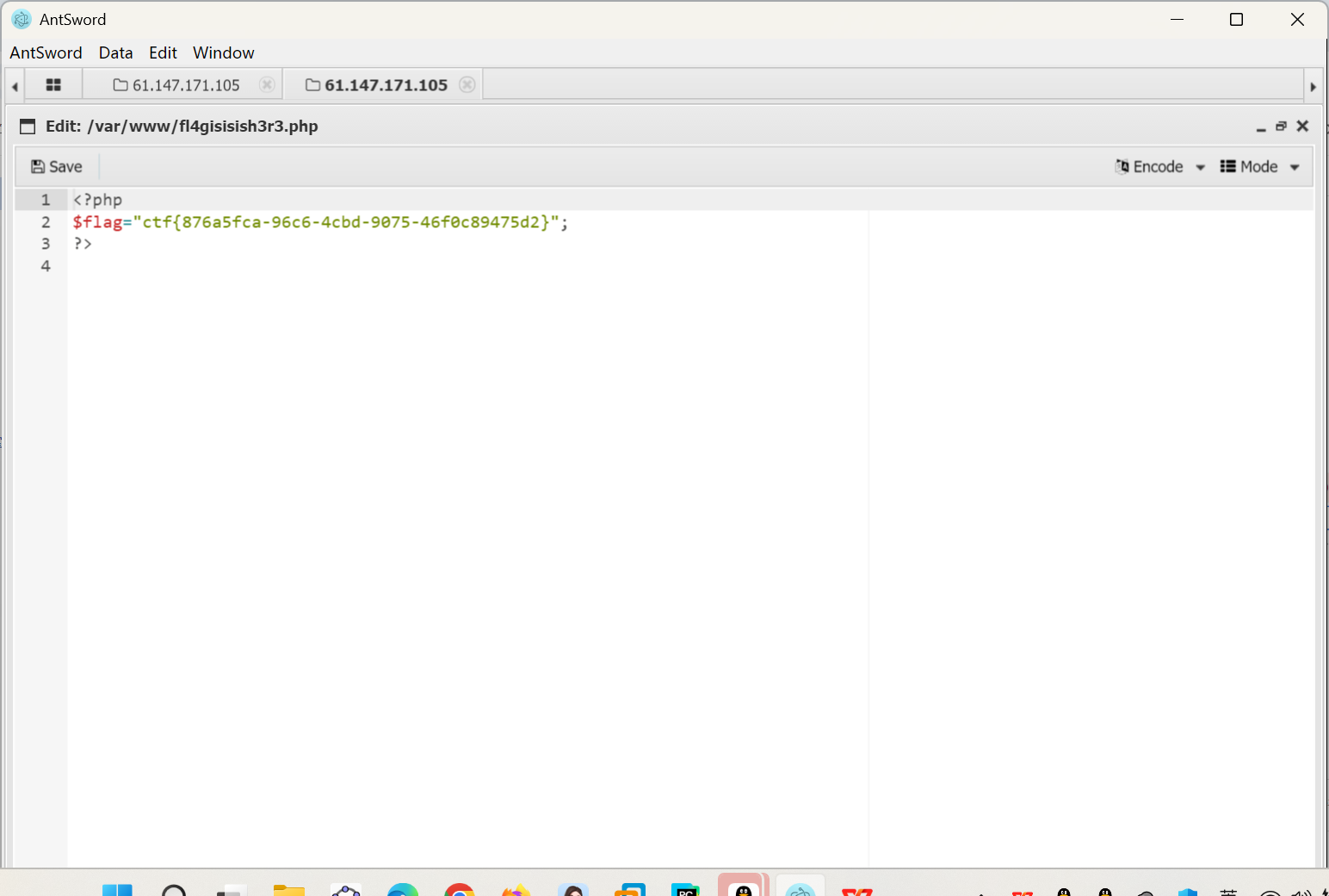Select line number 1 in gutter
Image resolution: width=1329 pixels, height=896 pixels.
(46, 200)
